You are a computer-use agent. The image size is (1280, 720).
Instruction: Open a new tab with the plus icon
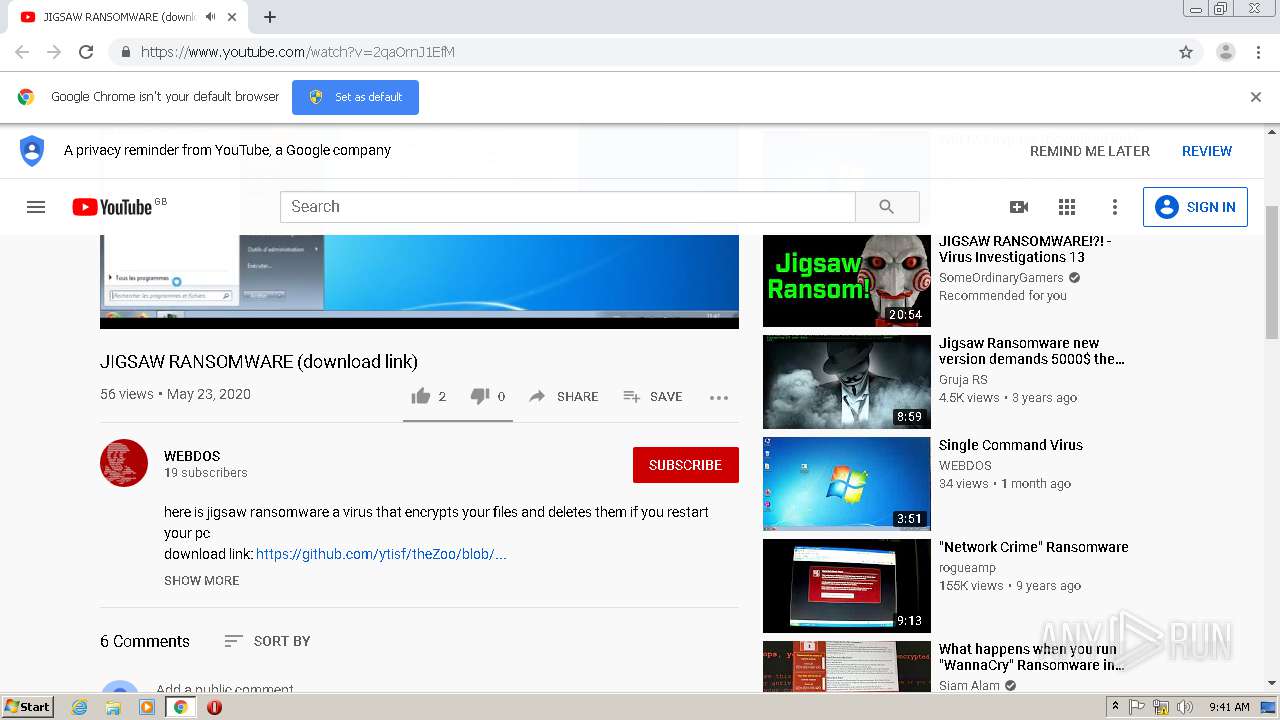click(x=270, y=17)
